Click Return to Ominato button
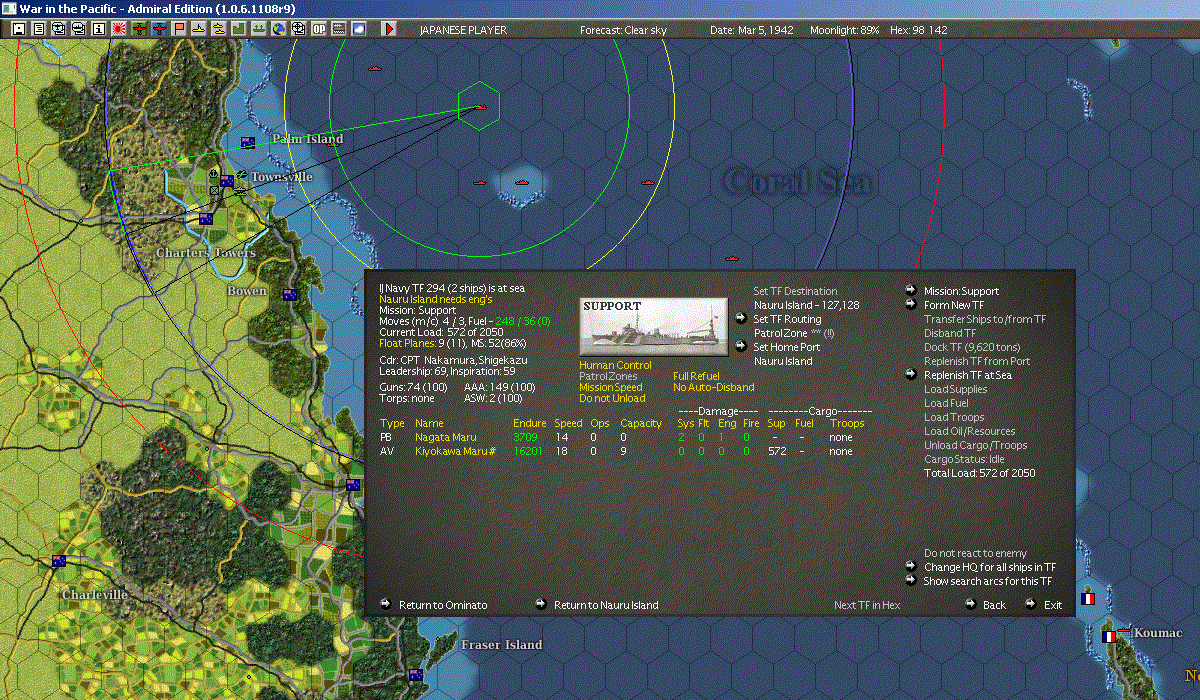 (443, 606)
